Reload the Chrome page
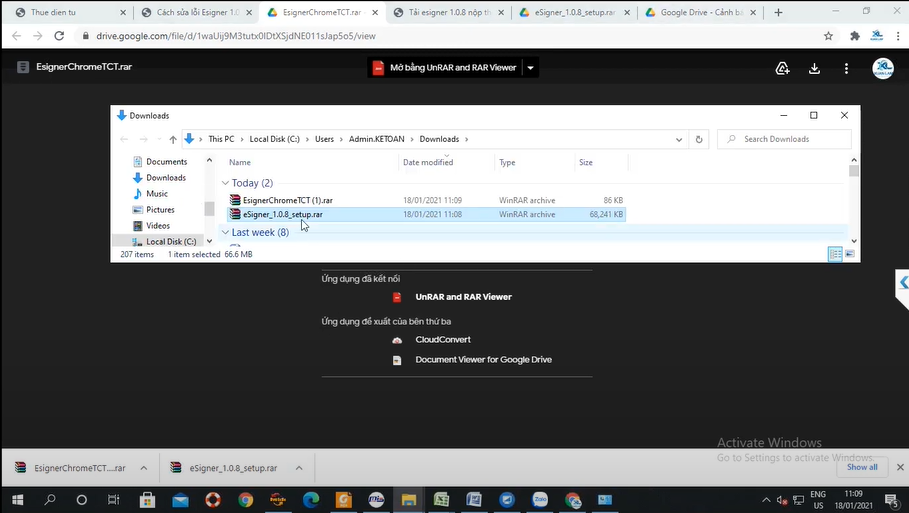 click(59, 36)
